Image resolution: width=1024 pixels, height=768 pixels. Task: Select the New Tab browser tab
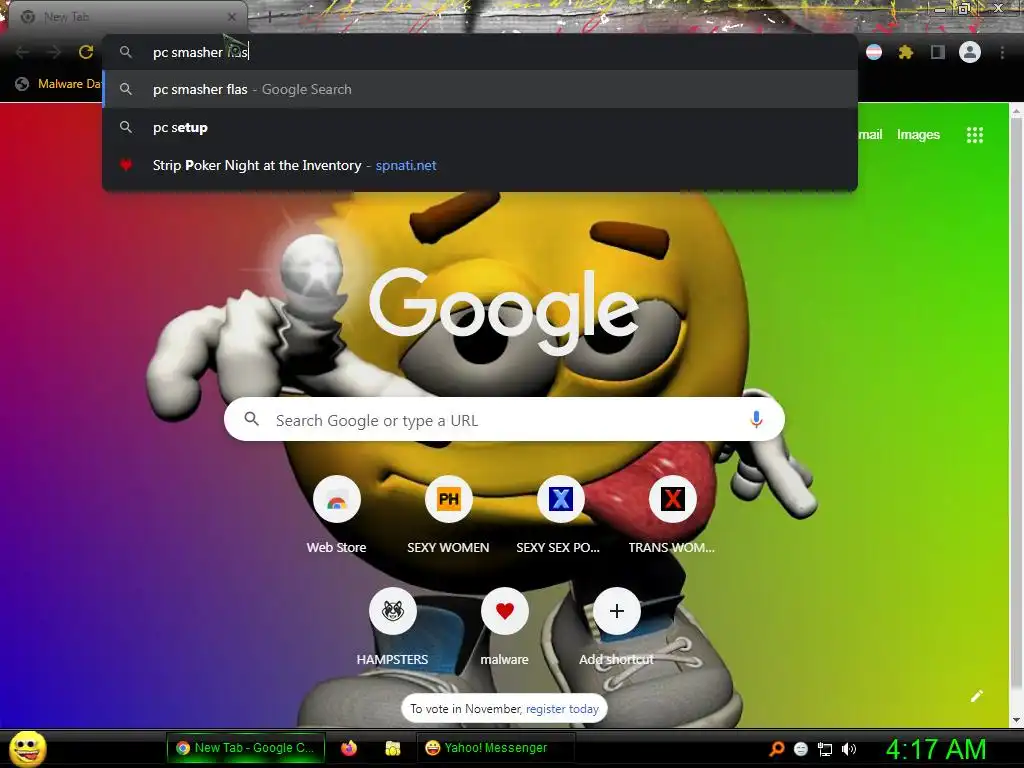click(x=127, y=17)
